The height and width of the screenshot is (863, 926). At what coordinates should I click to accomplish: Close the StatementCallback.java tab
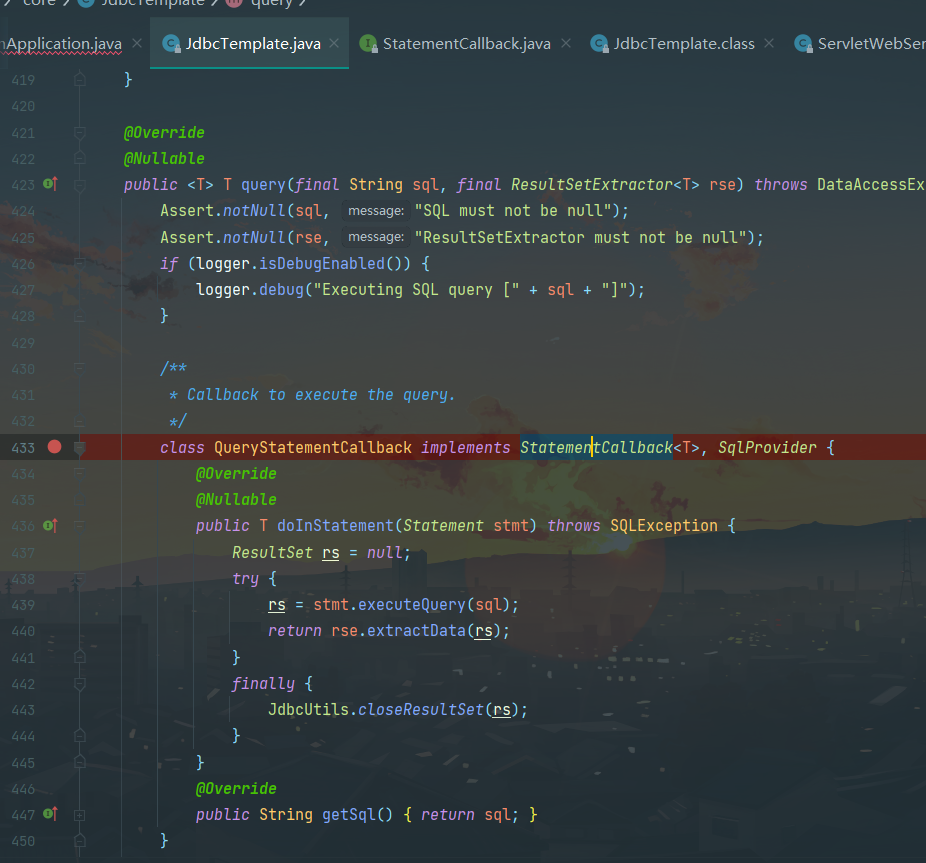tap(566, 43)
